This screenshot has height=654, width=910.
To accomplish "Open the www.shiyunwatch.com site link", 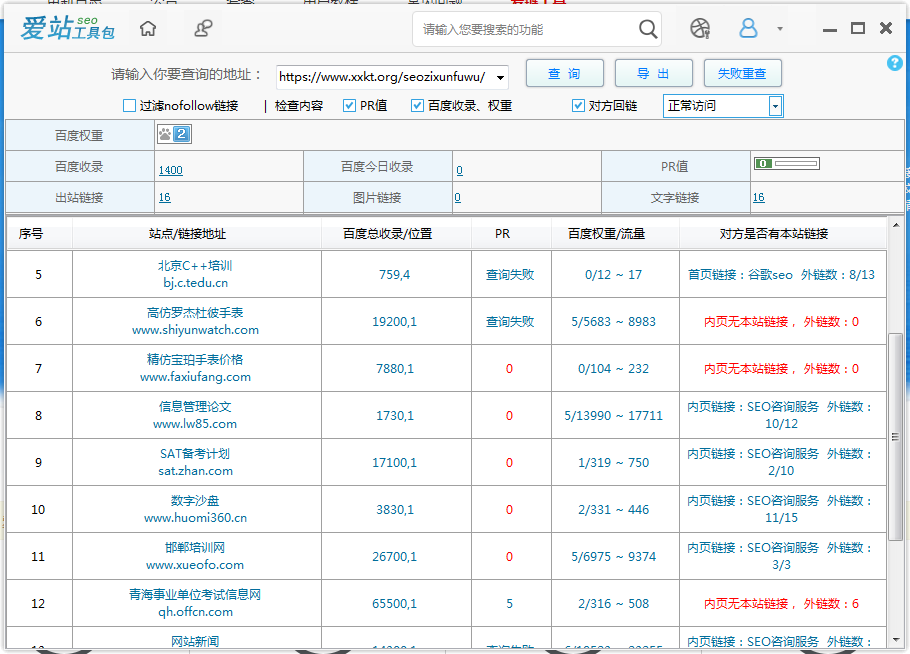I will pos(196,330).
